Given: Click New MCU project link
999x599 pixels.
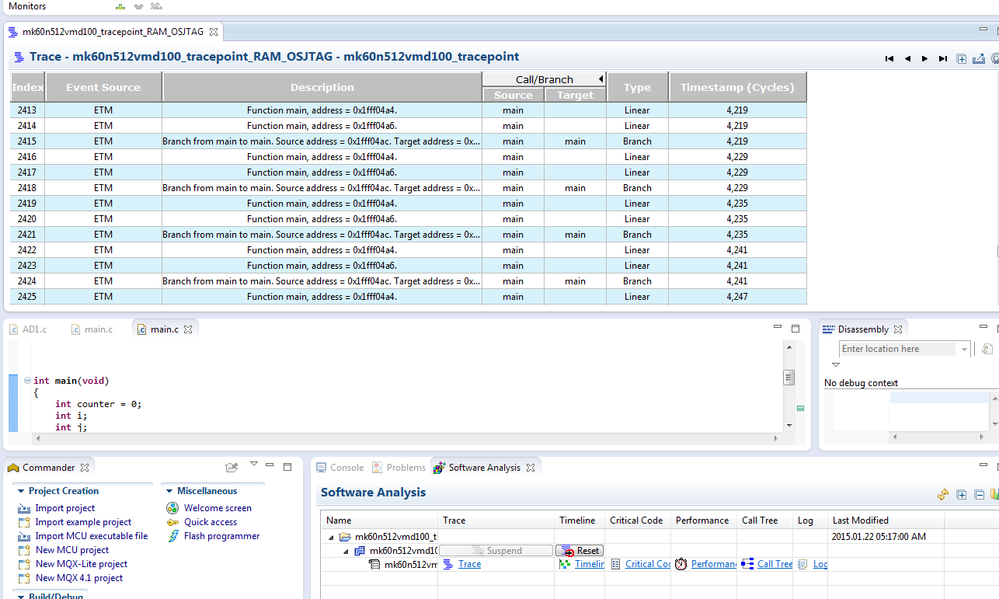Looking at the screenshot, I should (x=72, y=550).
